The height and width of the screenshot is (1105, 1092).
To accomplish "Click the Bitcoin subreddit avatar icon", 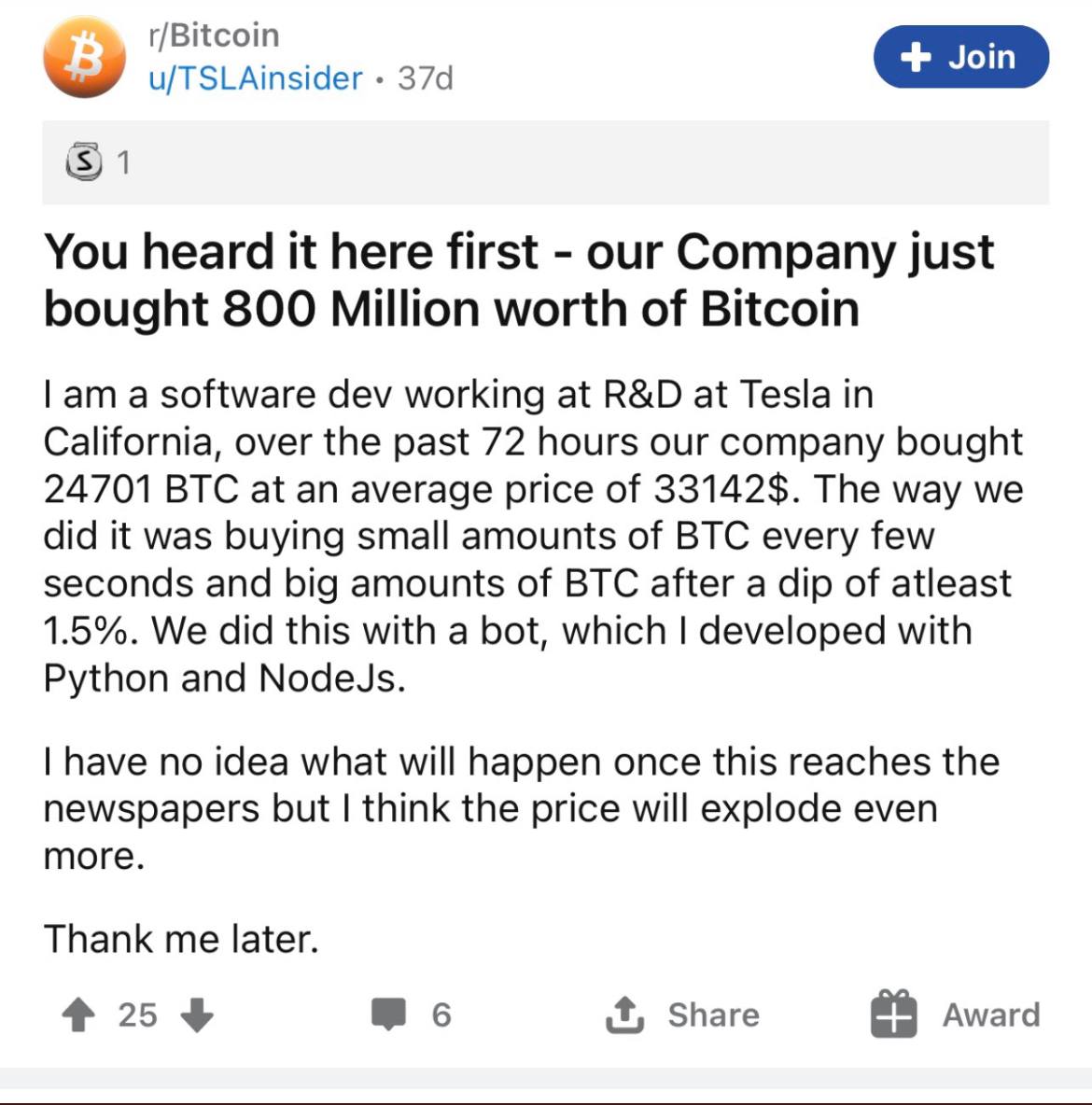I will coord(84,57).
